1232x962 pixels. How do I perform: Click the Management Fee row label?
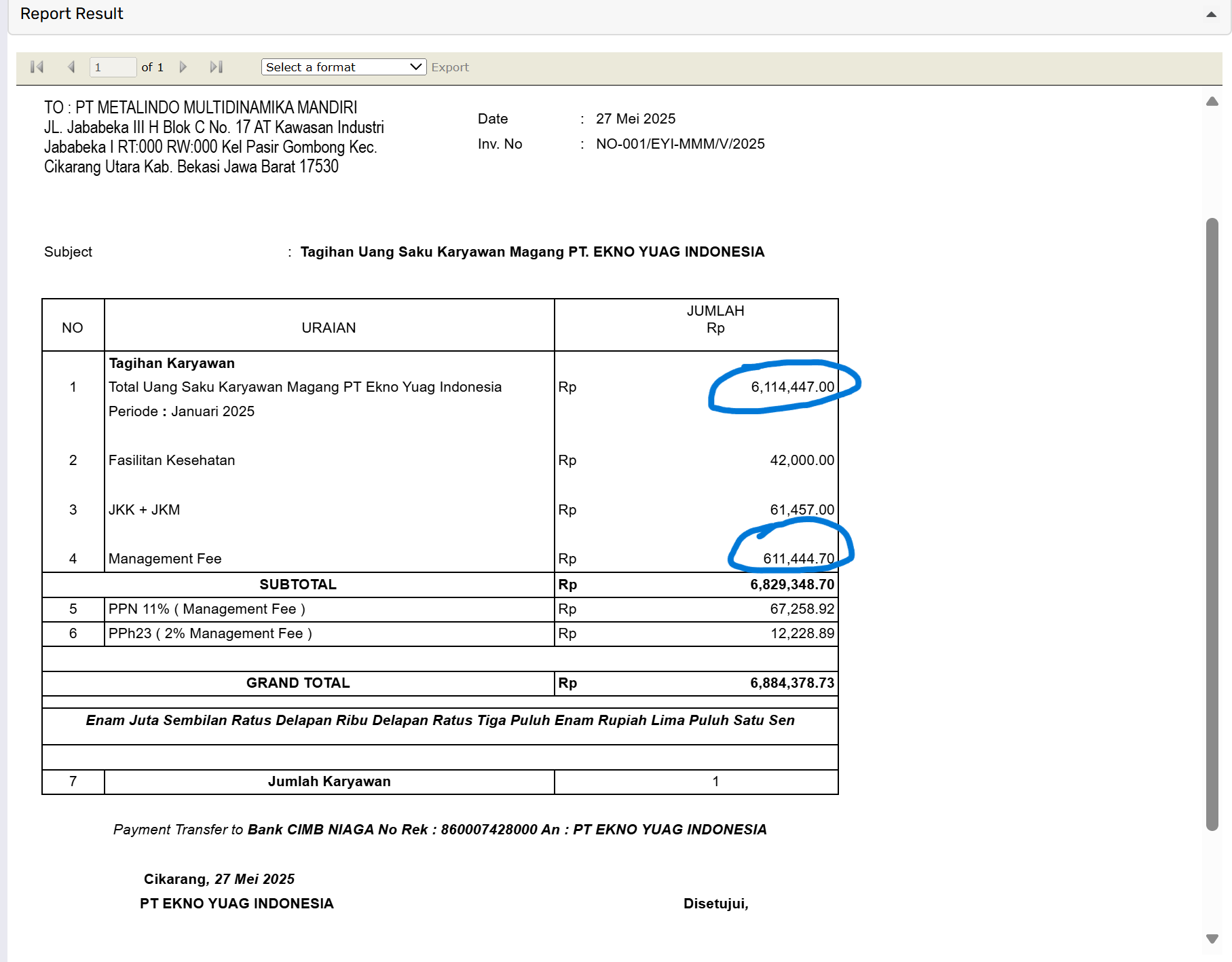[165, 559]
